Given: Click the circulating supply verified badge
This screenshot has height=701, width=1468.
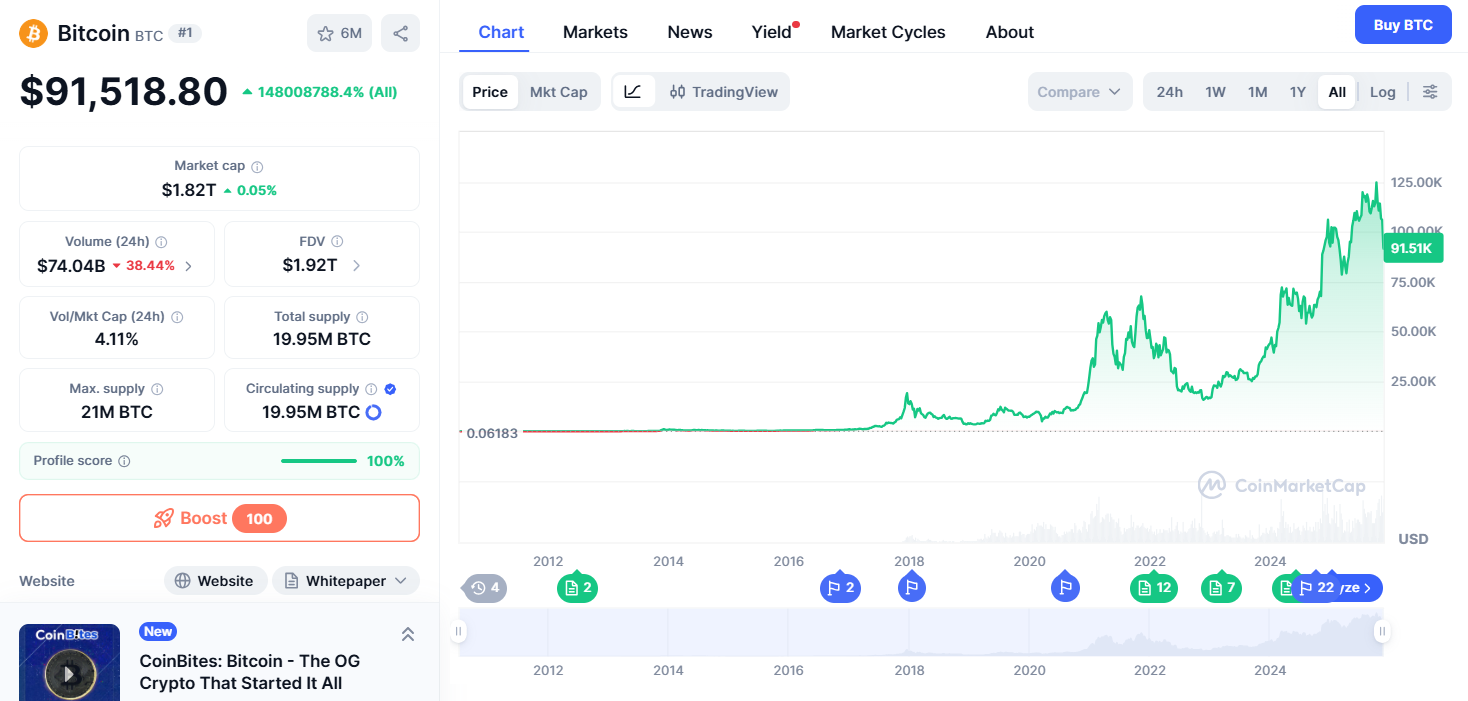Looking at the screenshot, I should [390, 389].
